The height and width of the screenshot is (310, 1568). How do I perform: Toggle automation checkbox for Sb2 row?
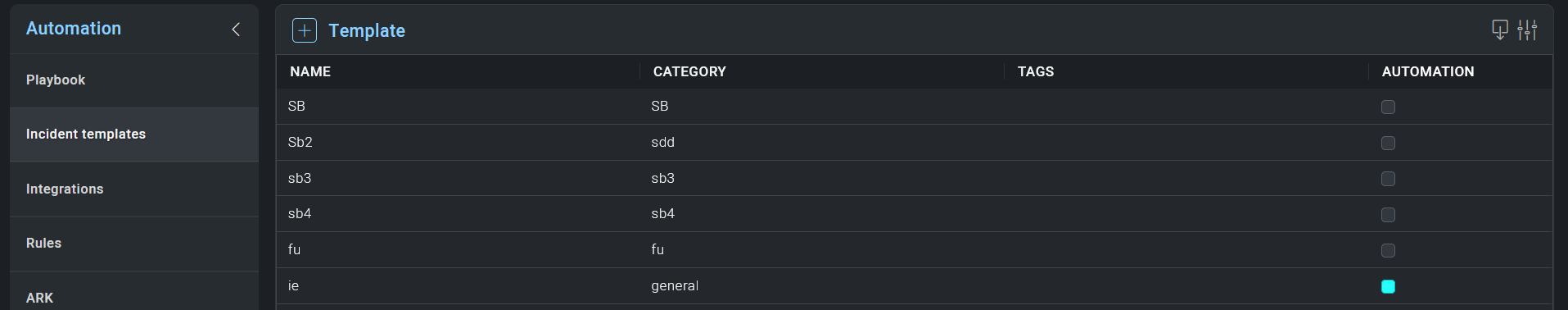pos(1388,143)
